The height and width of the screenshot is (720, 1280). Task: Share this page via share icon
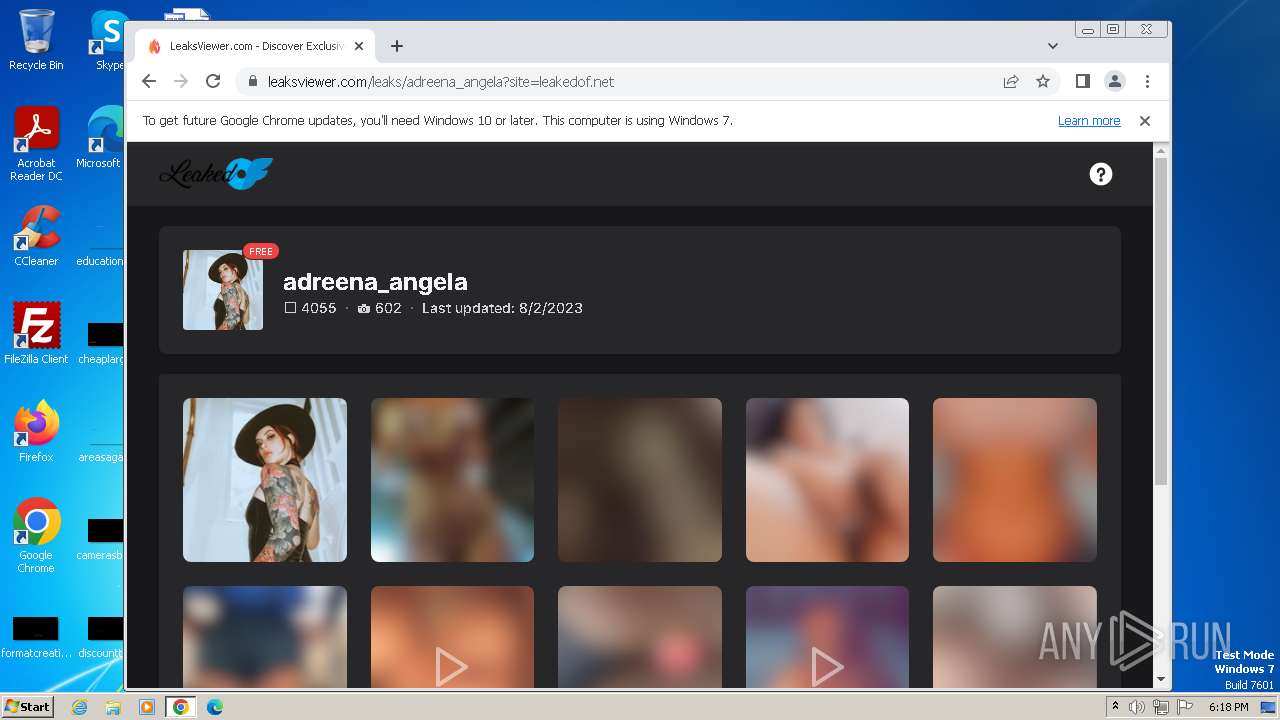1011,81
